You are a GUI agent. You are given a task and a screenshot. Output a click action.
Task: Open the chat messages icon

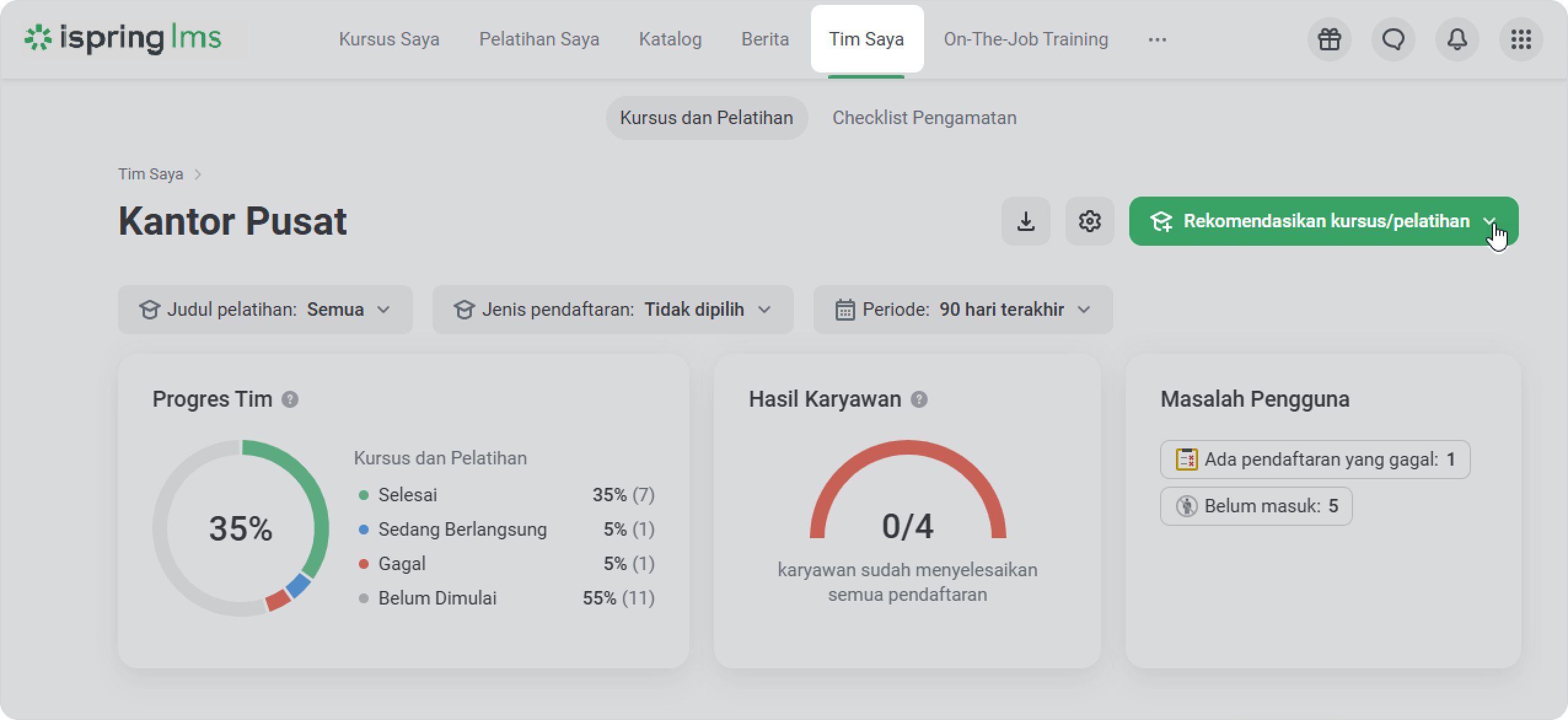1393,39
